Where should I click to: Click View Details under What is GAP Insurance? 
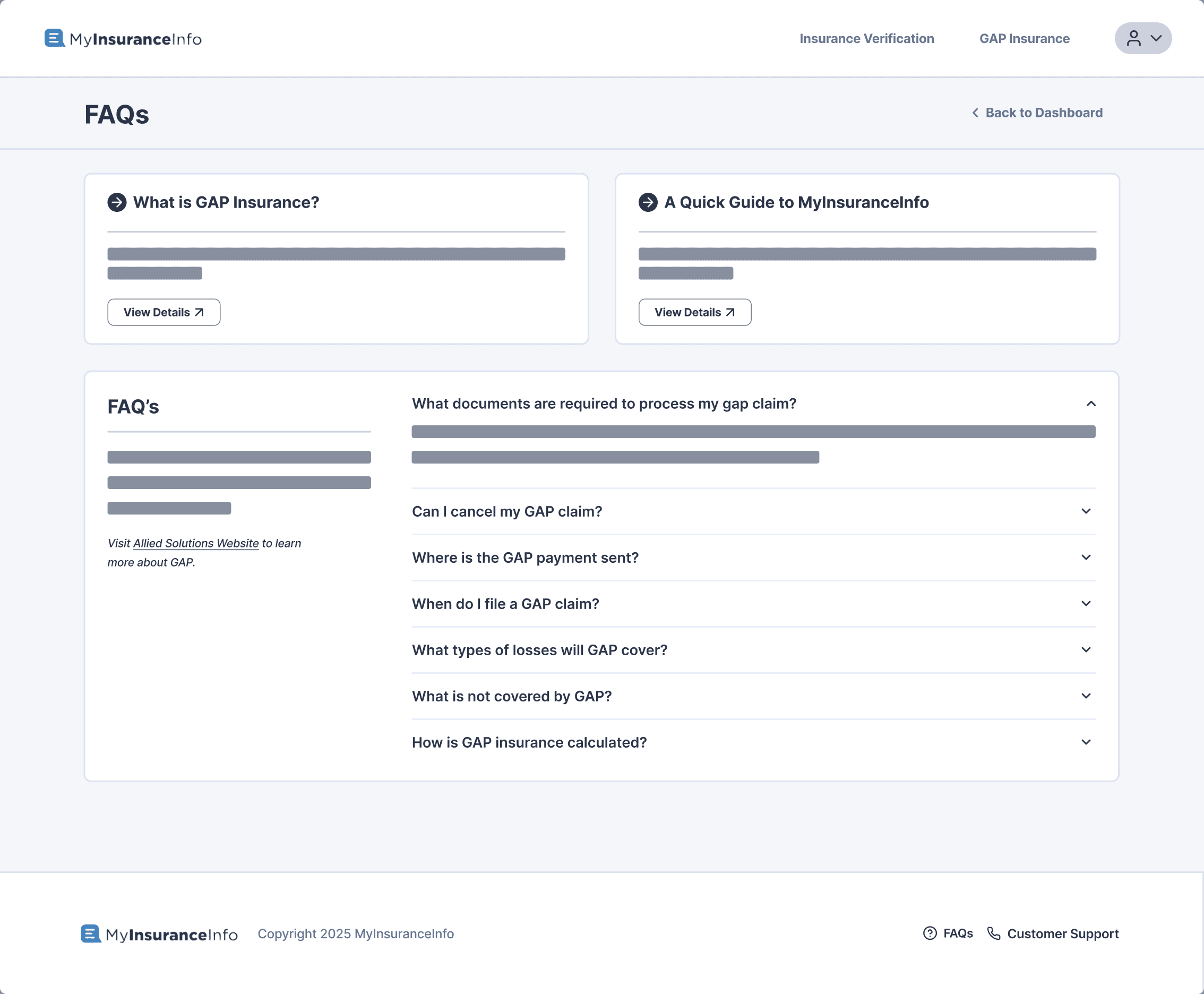(x=164, y=312)
